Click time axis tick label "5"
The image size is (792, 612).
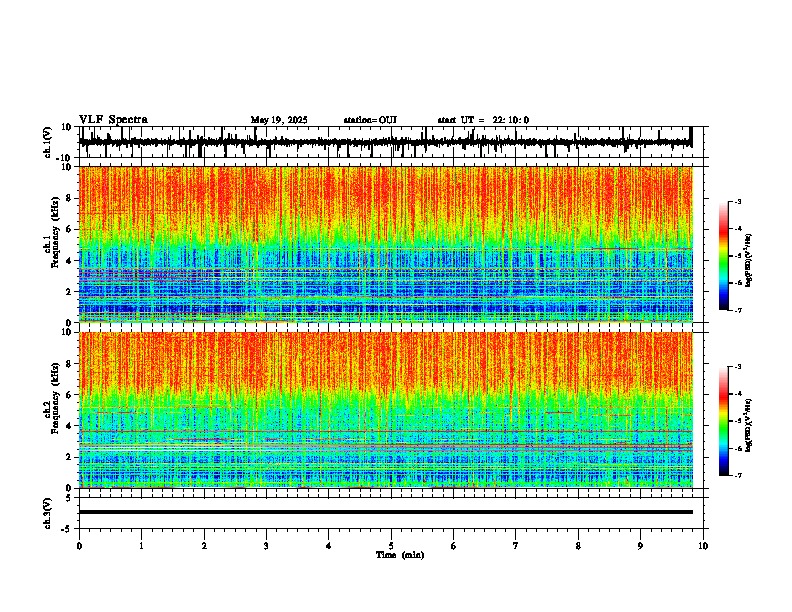coord(391,546)
